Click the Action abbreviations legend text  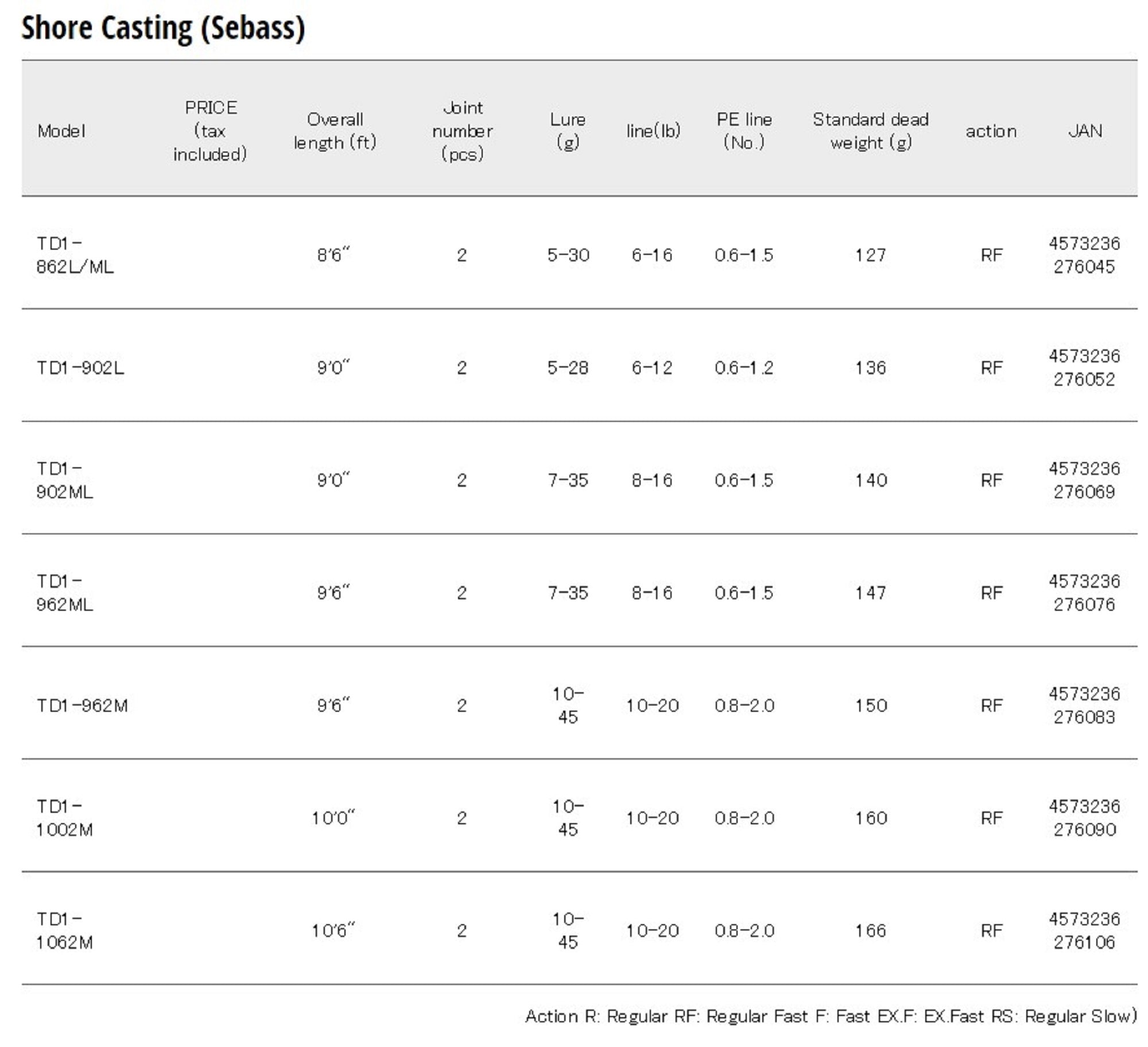[831, 1016]
